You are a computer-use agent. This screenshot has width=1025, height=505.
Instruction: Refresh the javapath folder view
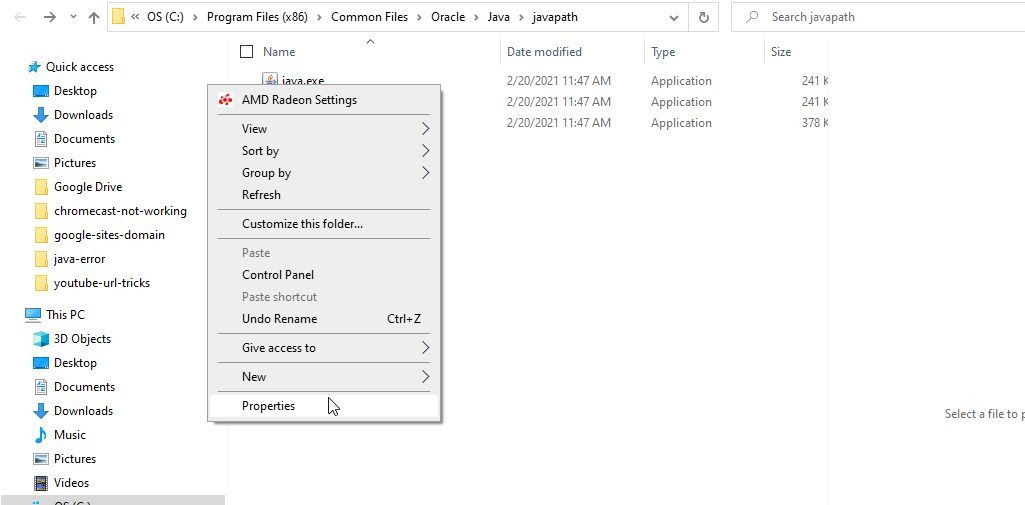pyautogui.click(x=704, y=18)
